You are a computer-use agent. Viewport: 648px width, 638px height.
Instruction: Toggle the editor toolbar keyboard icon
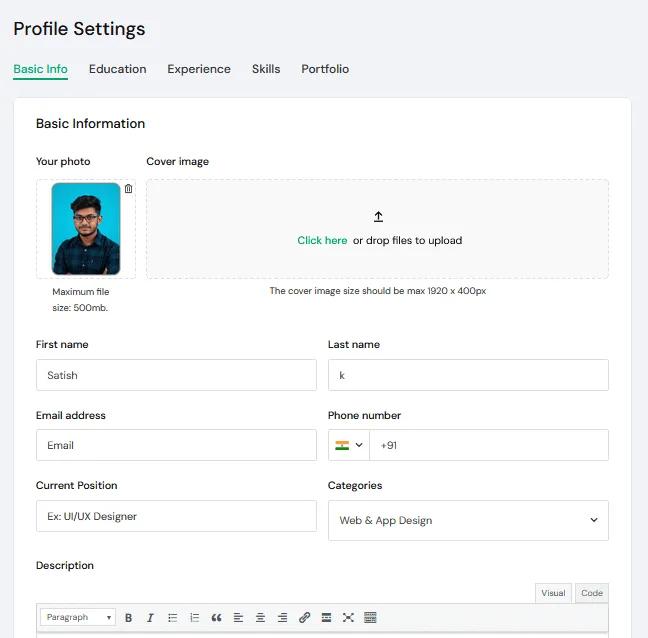click(x=370, y=618)
